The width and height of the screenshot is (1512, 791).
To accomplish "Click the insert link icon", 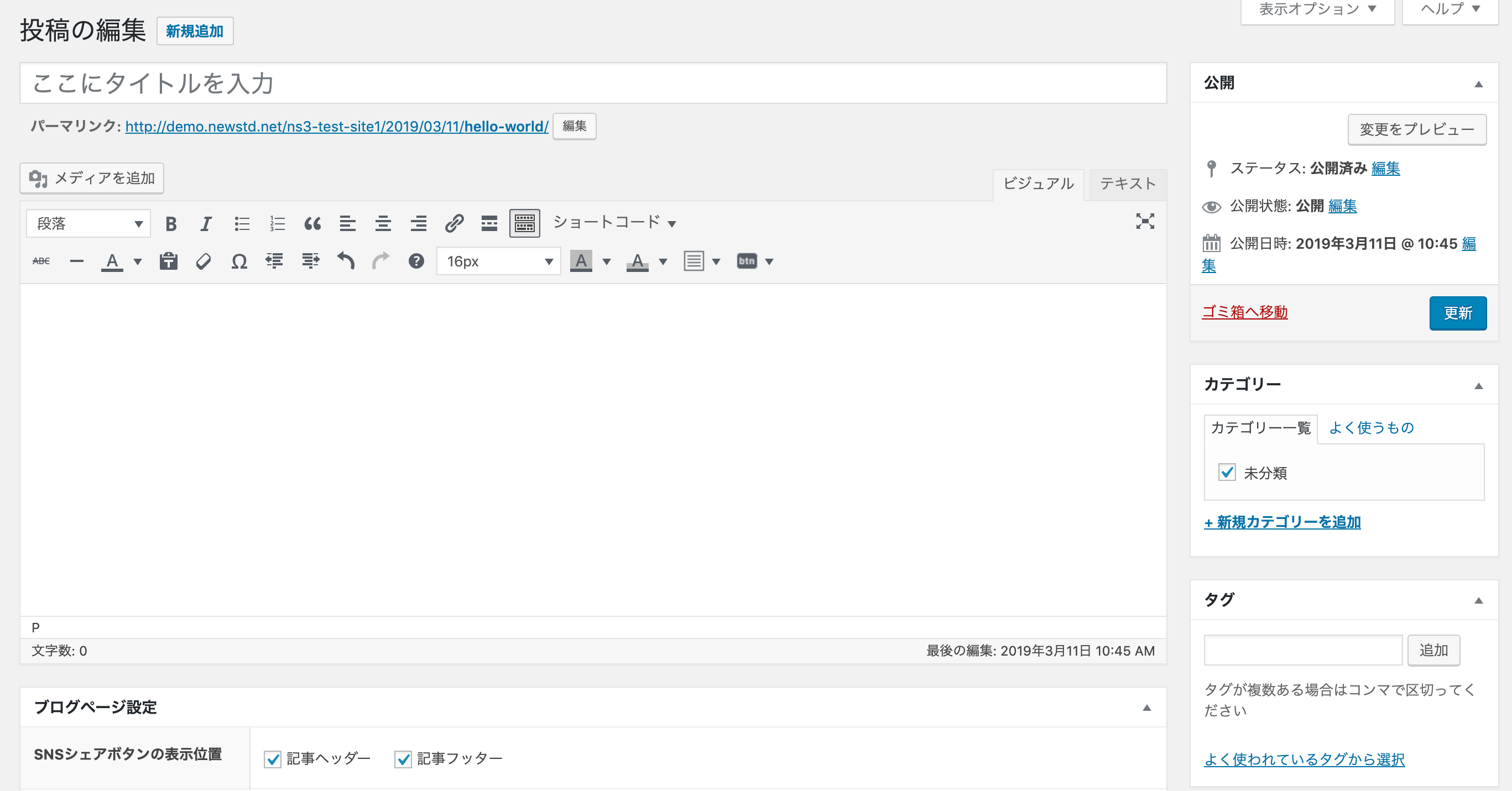I will 453,223.
